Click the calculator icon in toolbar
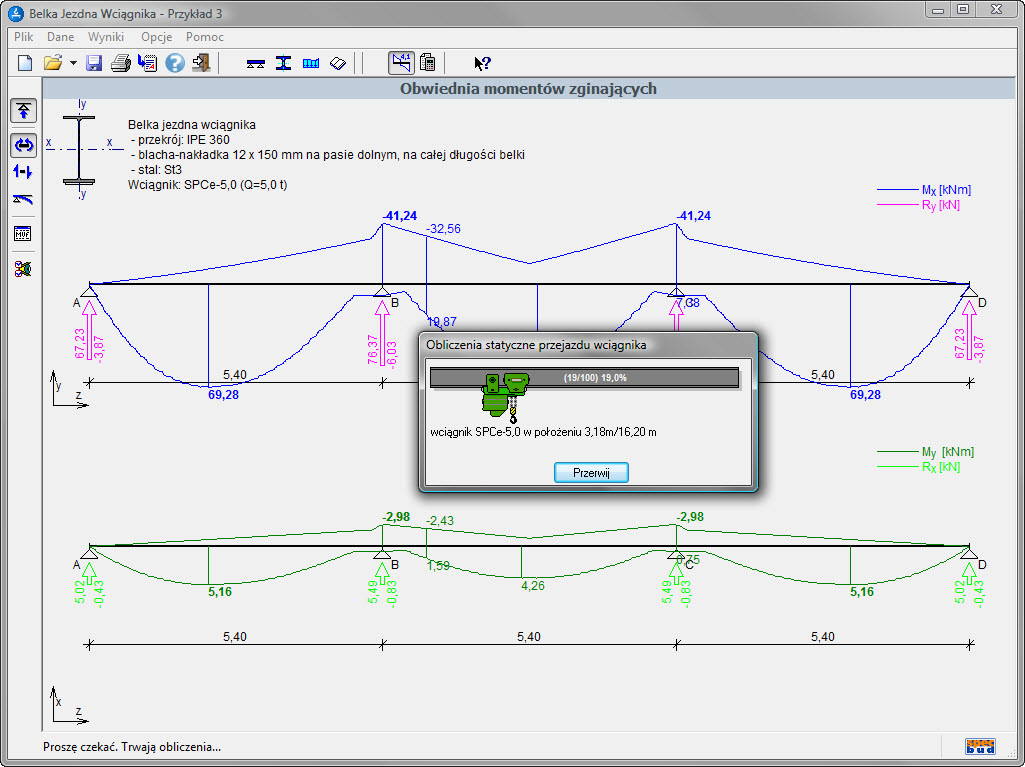Image resolution: width=1025 pixels, height=767 pixels. point(428,63)
